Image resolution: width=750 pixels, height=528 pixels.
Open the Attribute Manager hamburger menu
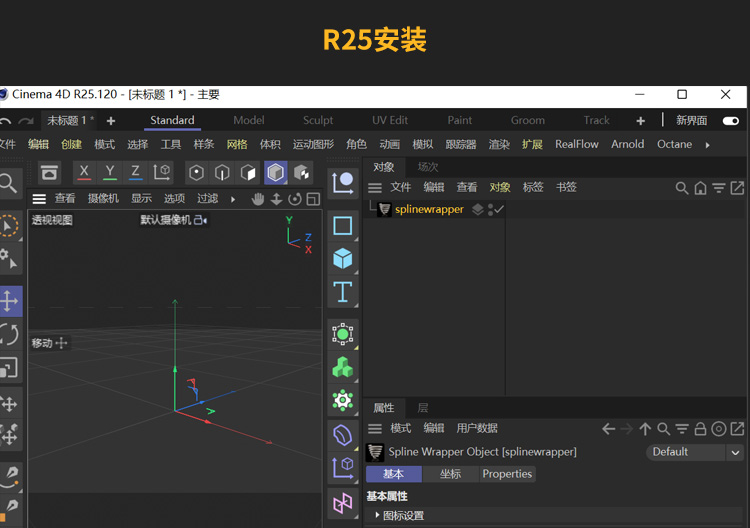pyautogui.click(x=375, y=429)
